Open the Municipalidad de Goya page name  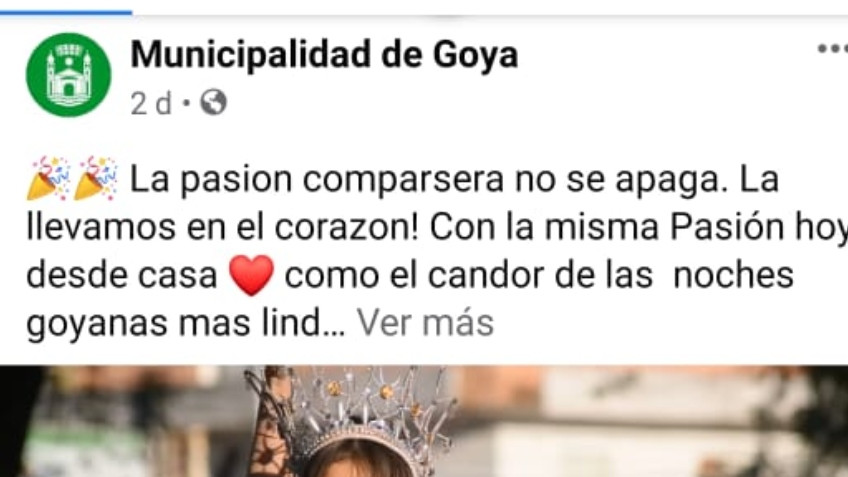pos(324,55)
